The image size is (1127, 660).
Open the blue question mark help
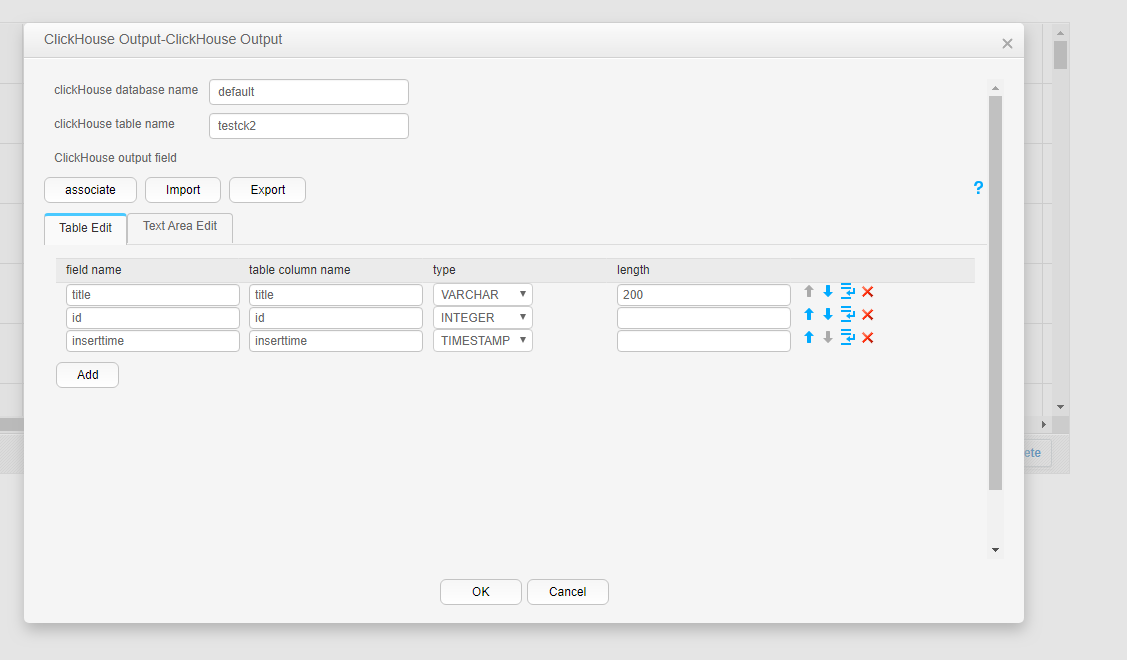[x=978, y=188]
